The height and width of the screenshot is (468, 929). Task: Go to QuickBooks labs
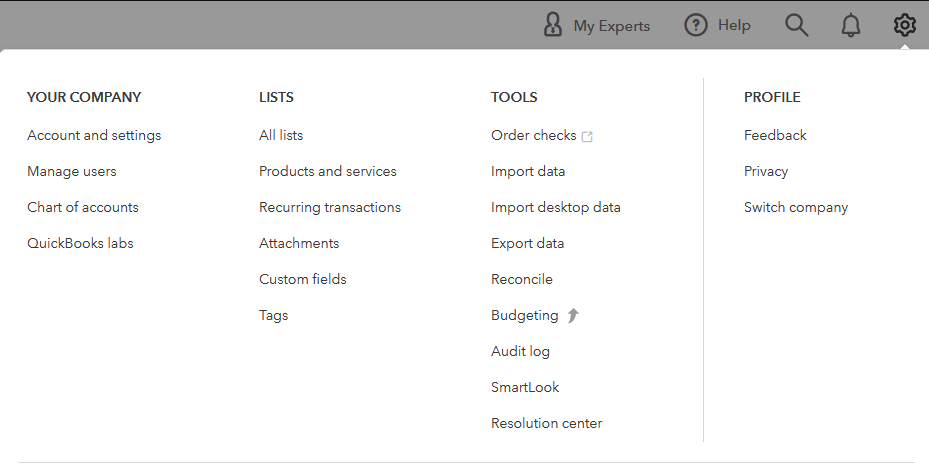pyautogui.click(x=81, y=243)
